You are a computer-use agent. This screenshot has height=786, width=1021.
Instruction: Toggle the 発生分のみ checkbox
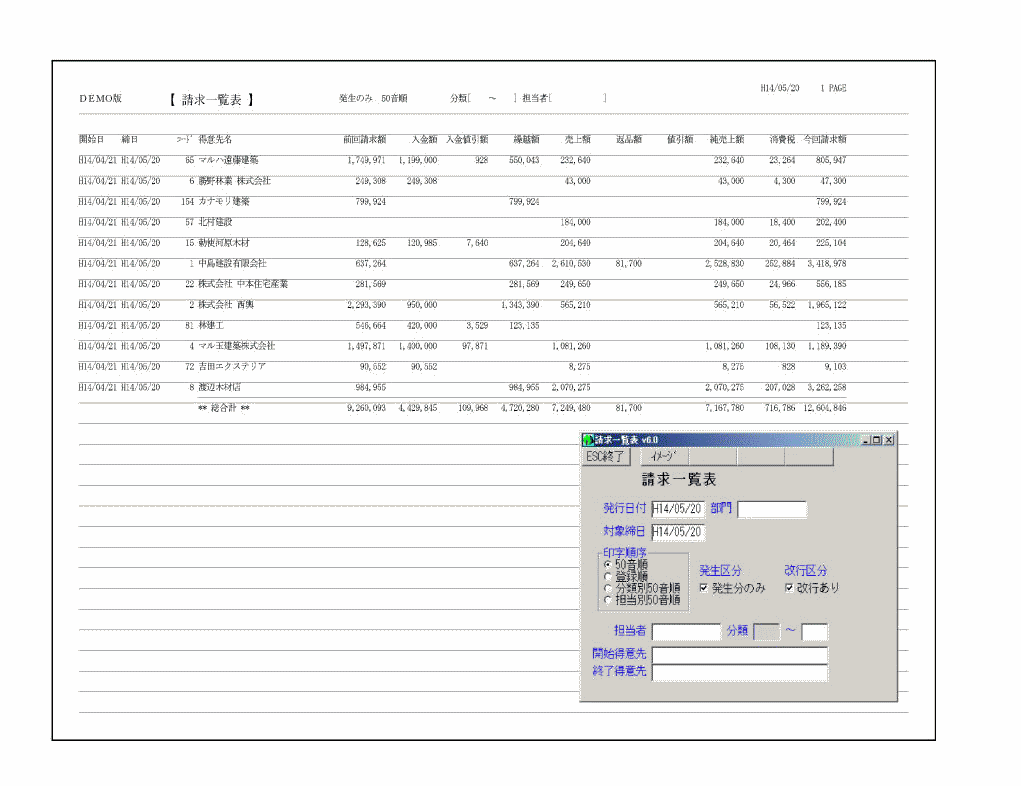click(704, 588)
